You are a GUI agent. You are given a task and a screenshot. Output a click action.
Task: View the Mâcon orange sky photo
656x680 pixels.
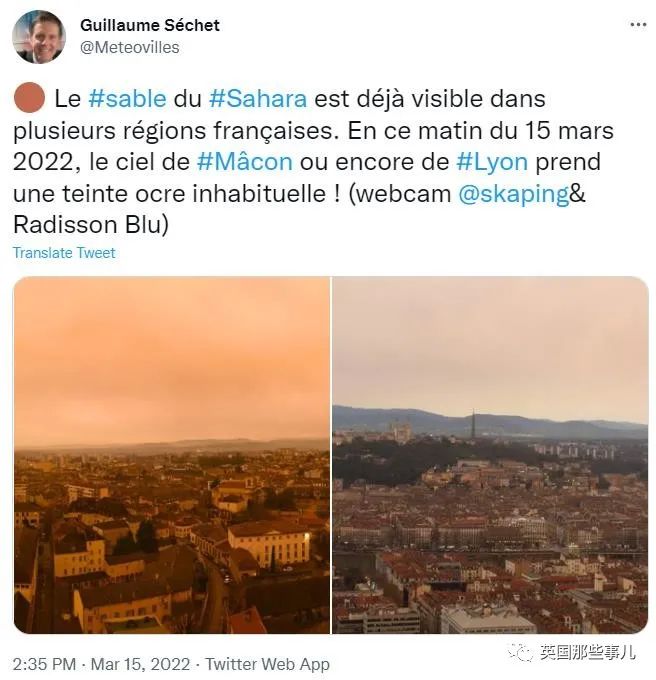click(x=172, y=454)
